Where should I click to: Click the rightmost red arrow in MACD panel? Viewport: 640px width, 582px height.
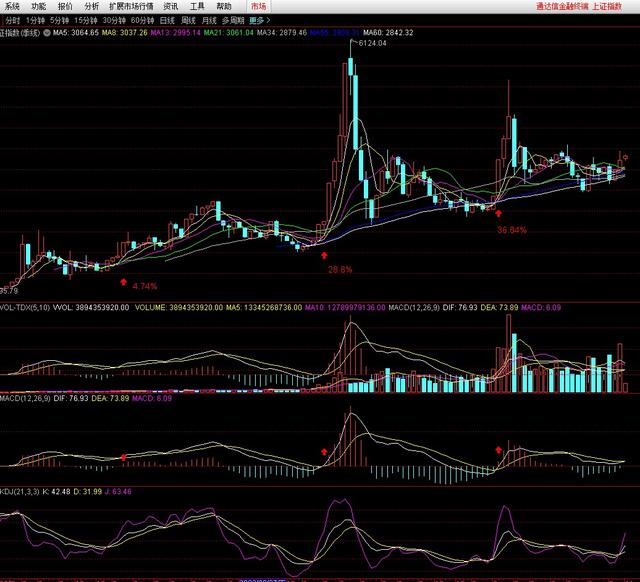pos(498,452)
